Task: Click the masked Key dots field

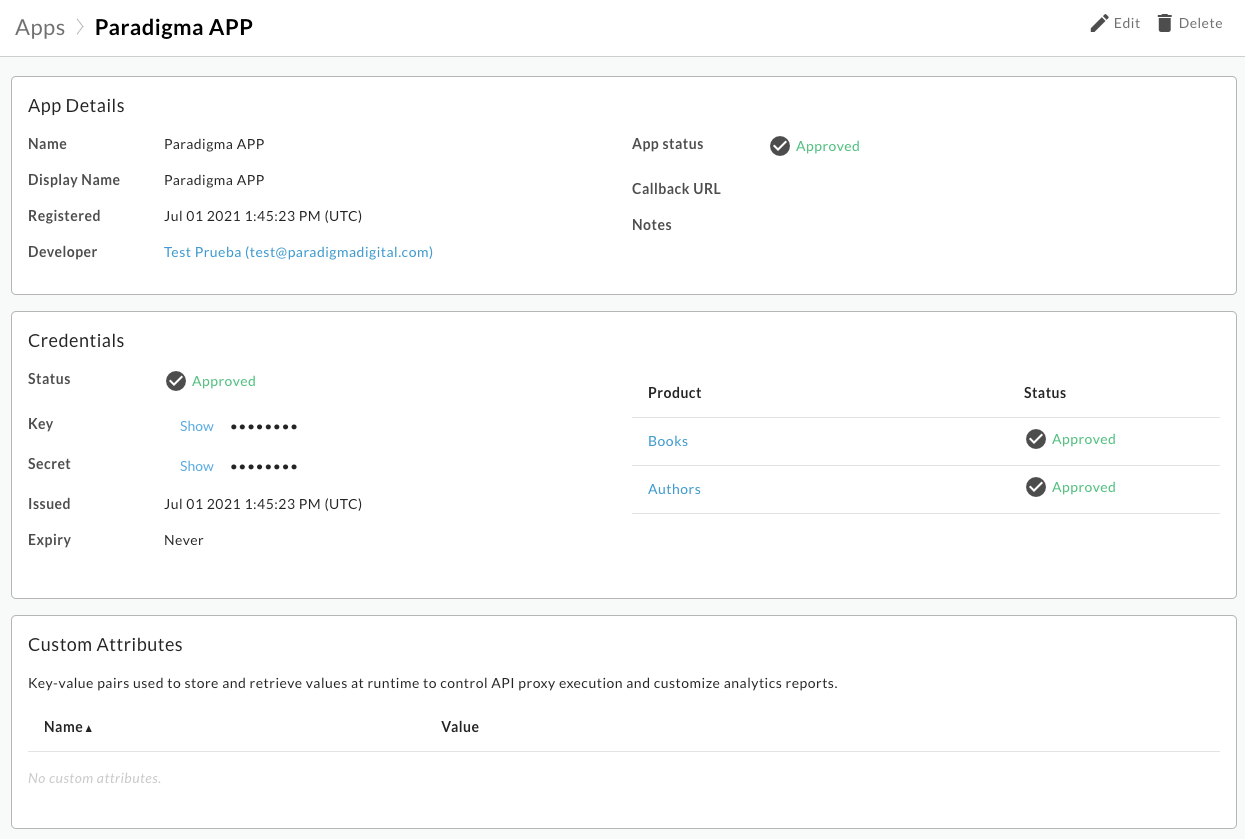Action: tap(263, 425)
